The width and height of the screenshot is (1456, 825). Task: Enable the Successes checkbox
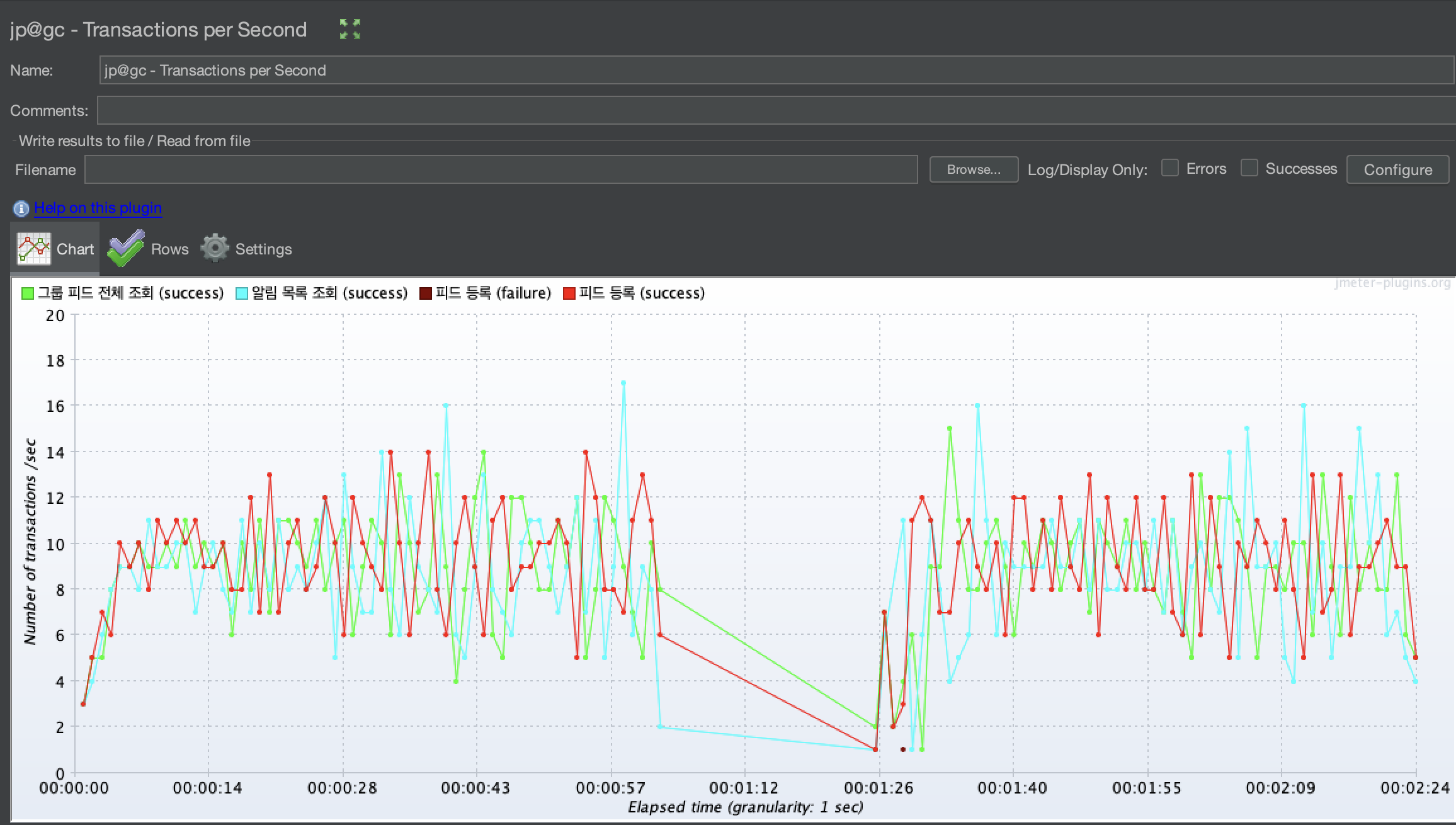pyautogui.click(x=1249, y=168)
